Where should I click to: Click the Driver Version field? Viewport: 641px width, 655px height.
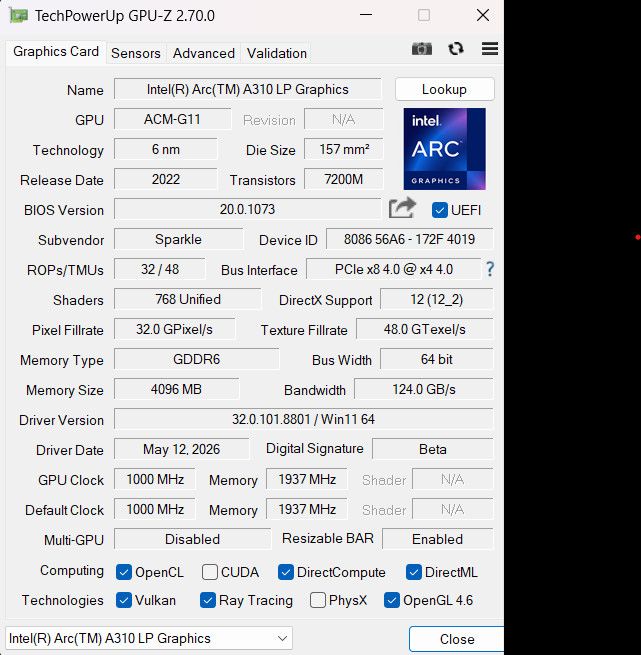303,419
